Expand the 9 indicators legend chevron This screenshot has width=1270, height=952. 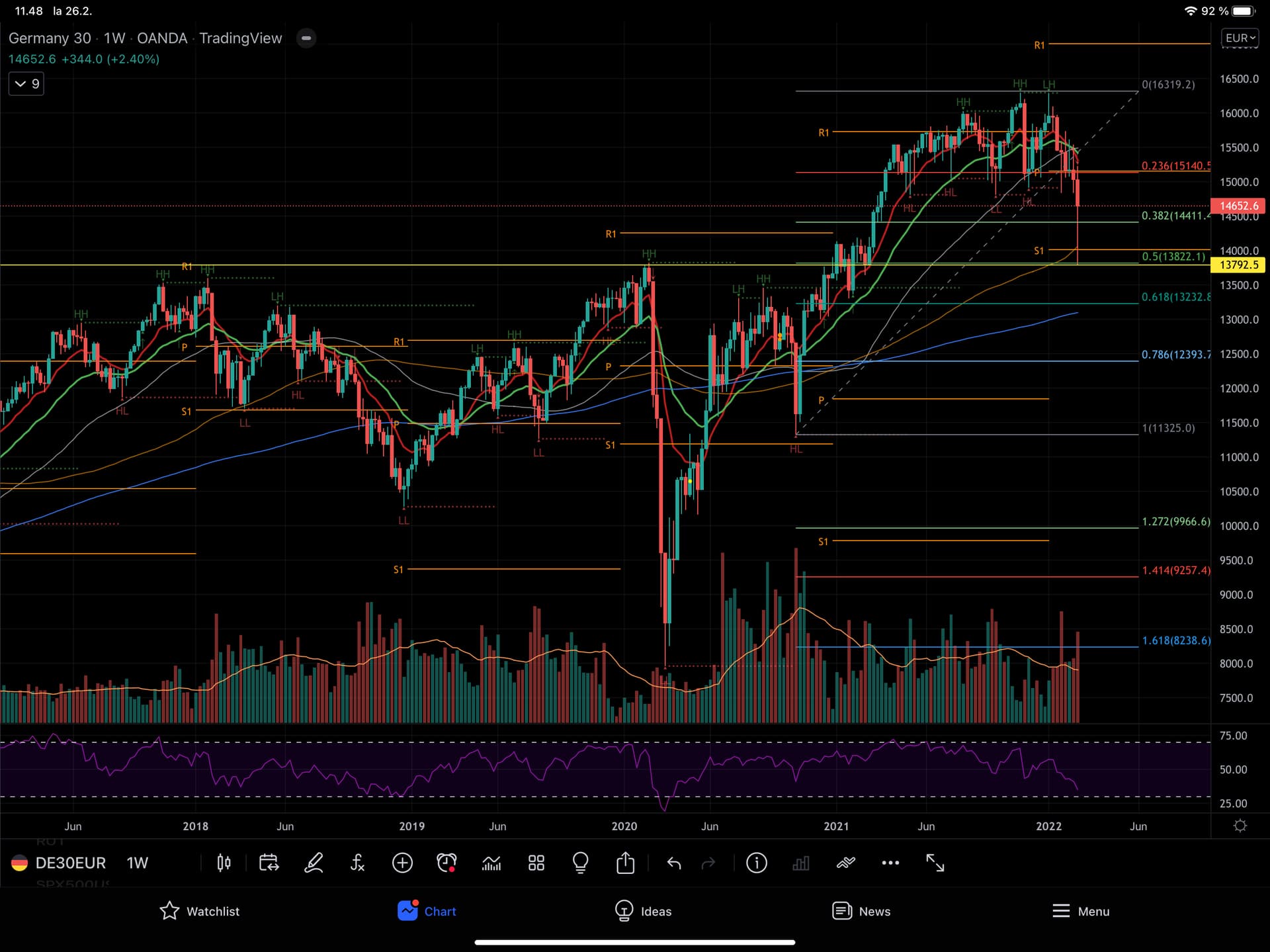[26, 83]
